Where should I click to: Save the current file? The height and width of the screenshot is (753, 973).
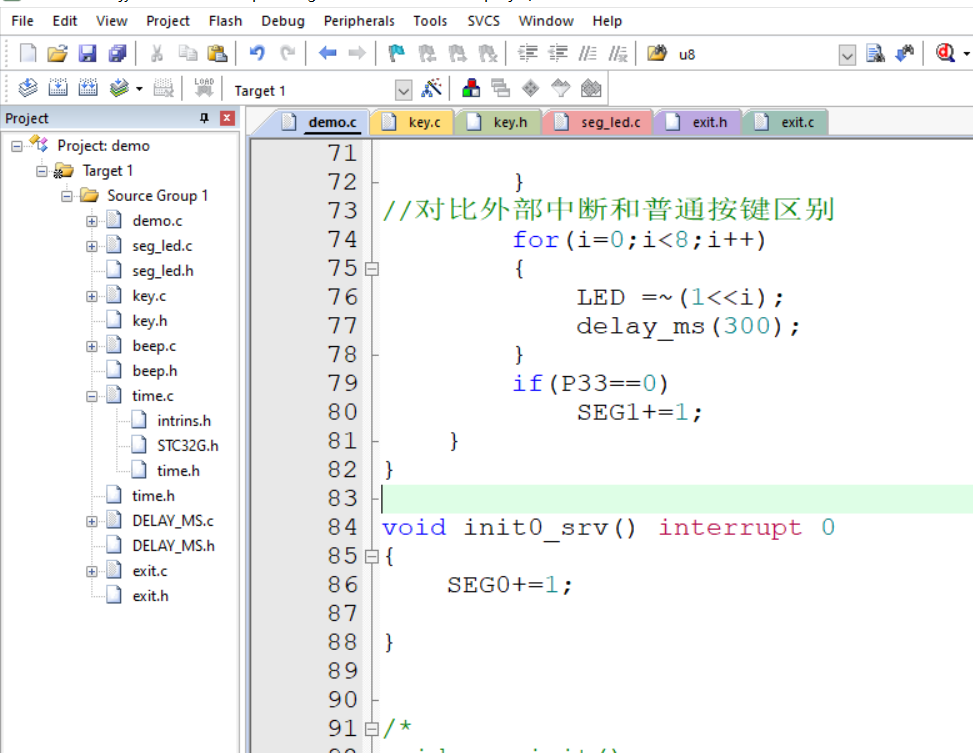tap(87, 53)
